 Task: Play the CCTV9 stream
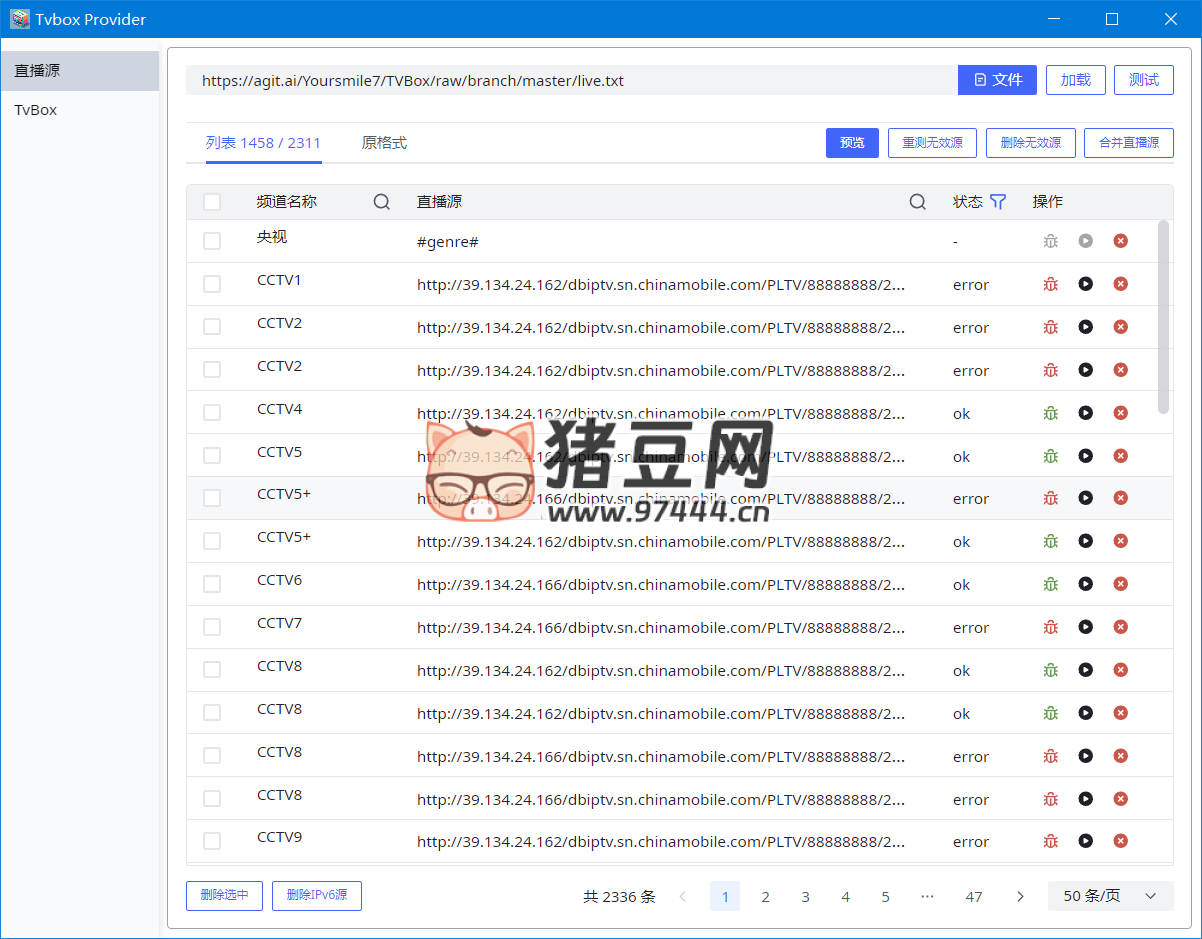pyautogui.click(x=1085, y=841)
